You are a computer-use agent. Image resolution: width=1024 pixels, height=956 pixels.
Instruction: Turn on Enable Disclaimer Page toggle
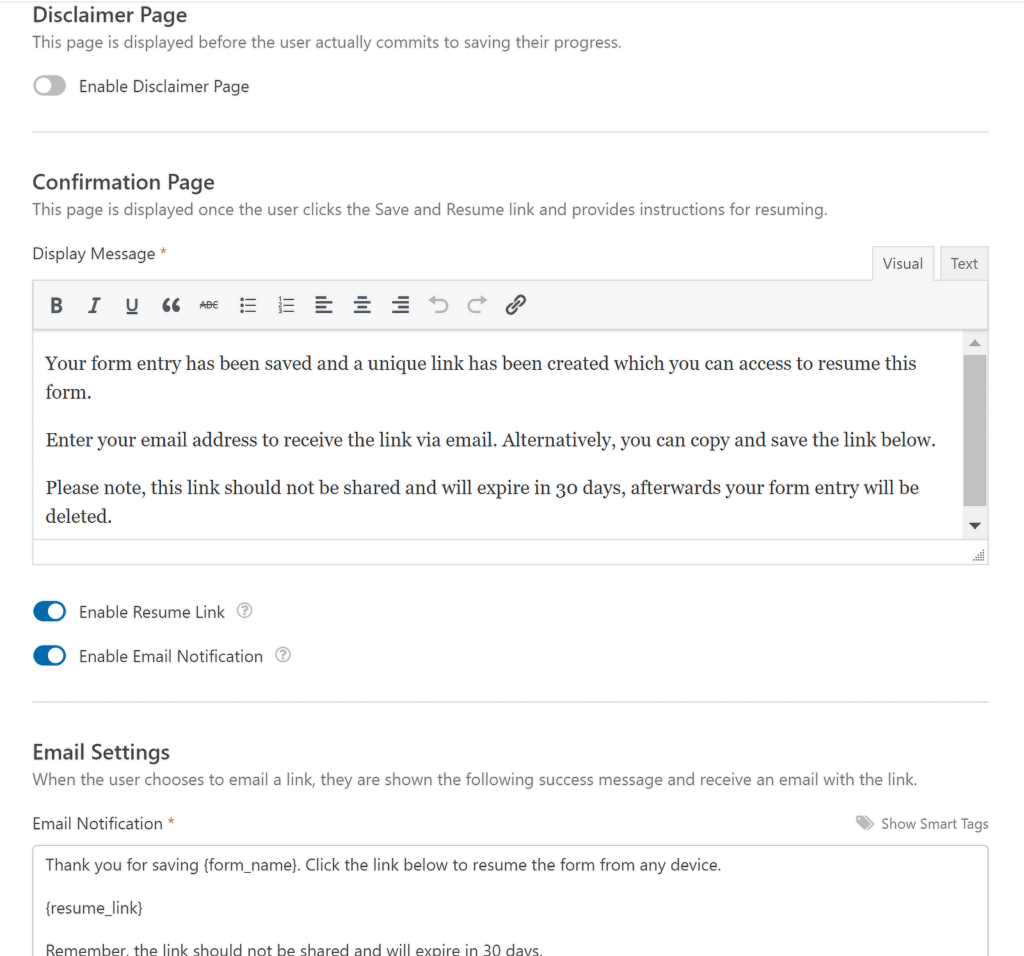click(50, 86)
